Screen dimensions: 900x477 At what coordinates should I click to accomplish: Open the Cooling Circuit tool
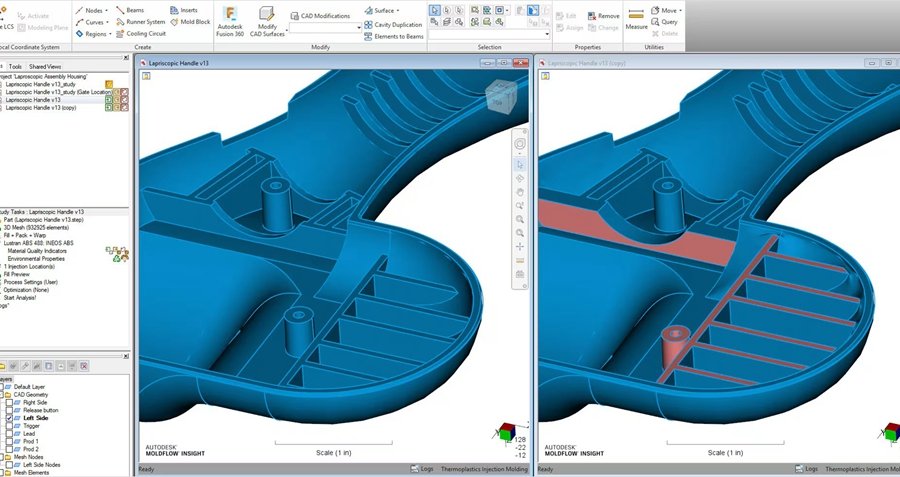point(141,34)
